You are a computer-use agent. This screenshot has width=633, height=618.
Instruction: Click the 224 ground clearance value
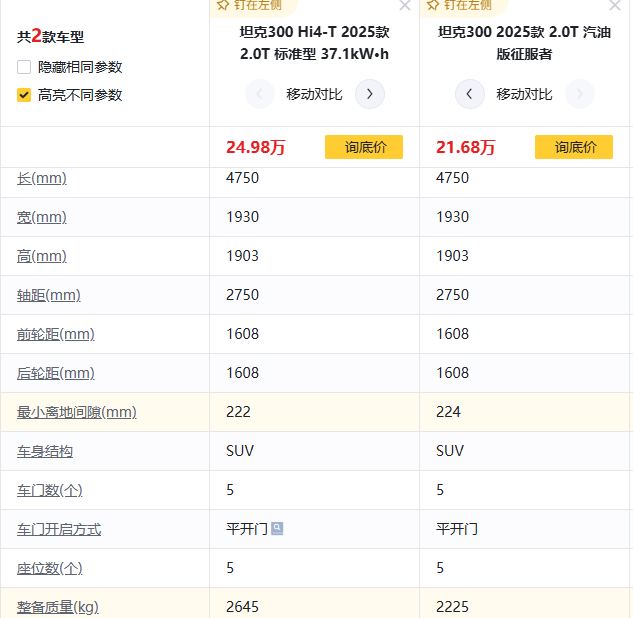click(448, 412)
